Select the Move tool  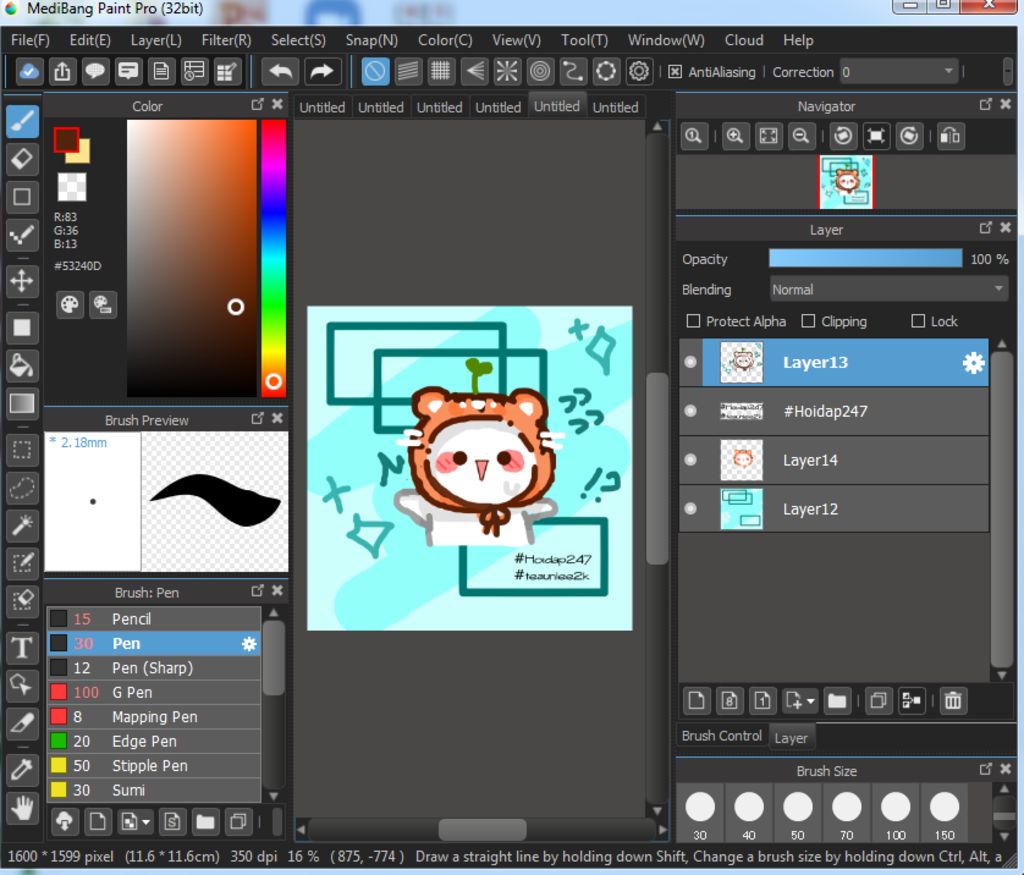(x=22, y=281)
